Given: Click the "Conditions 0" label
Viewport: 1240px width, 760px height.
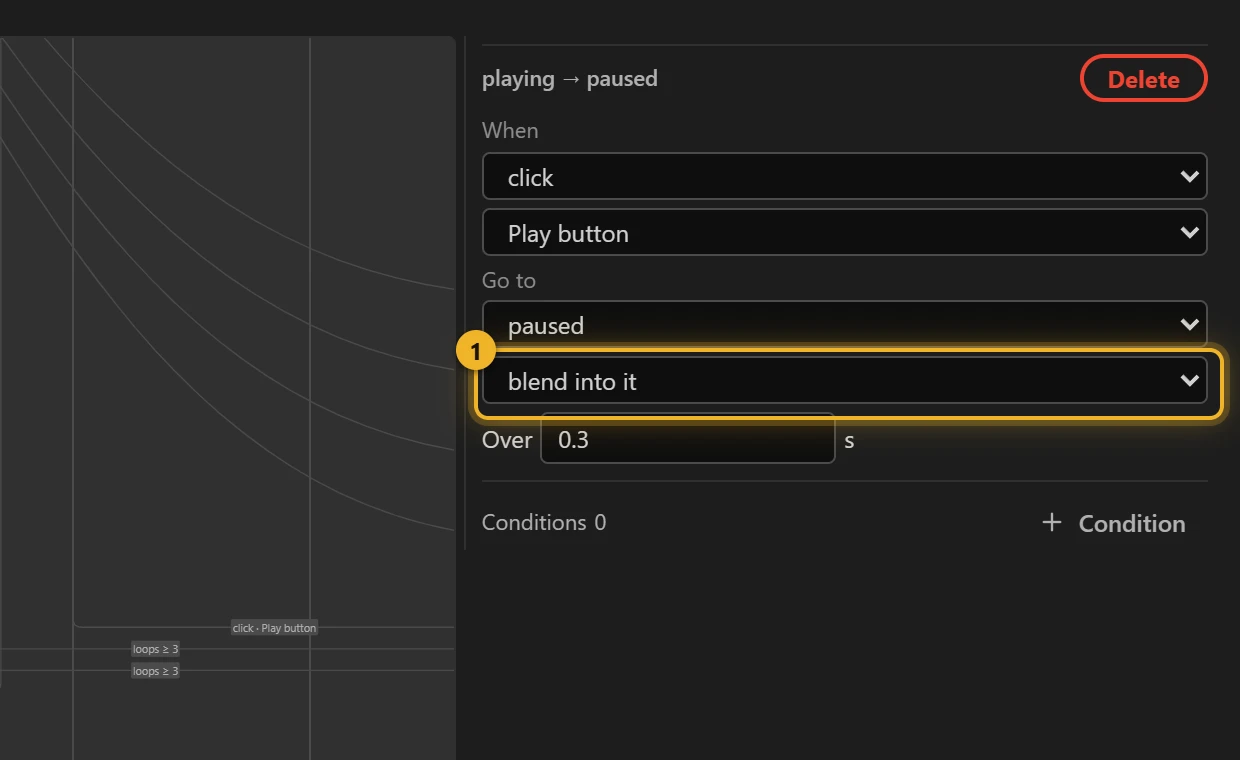Looking at the screenshot, I should coord(544,523).
